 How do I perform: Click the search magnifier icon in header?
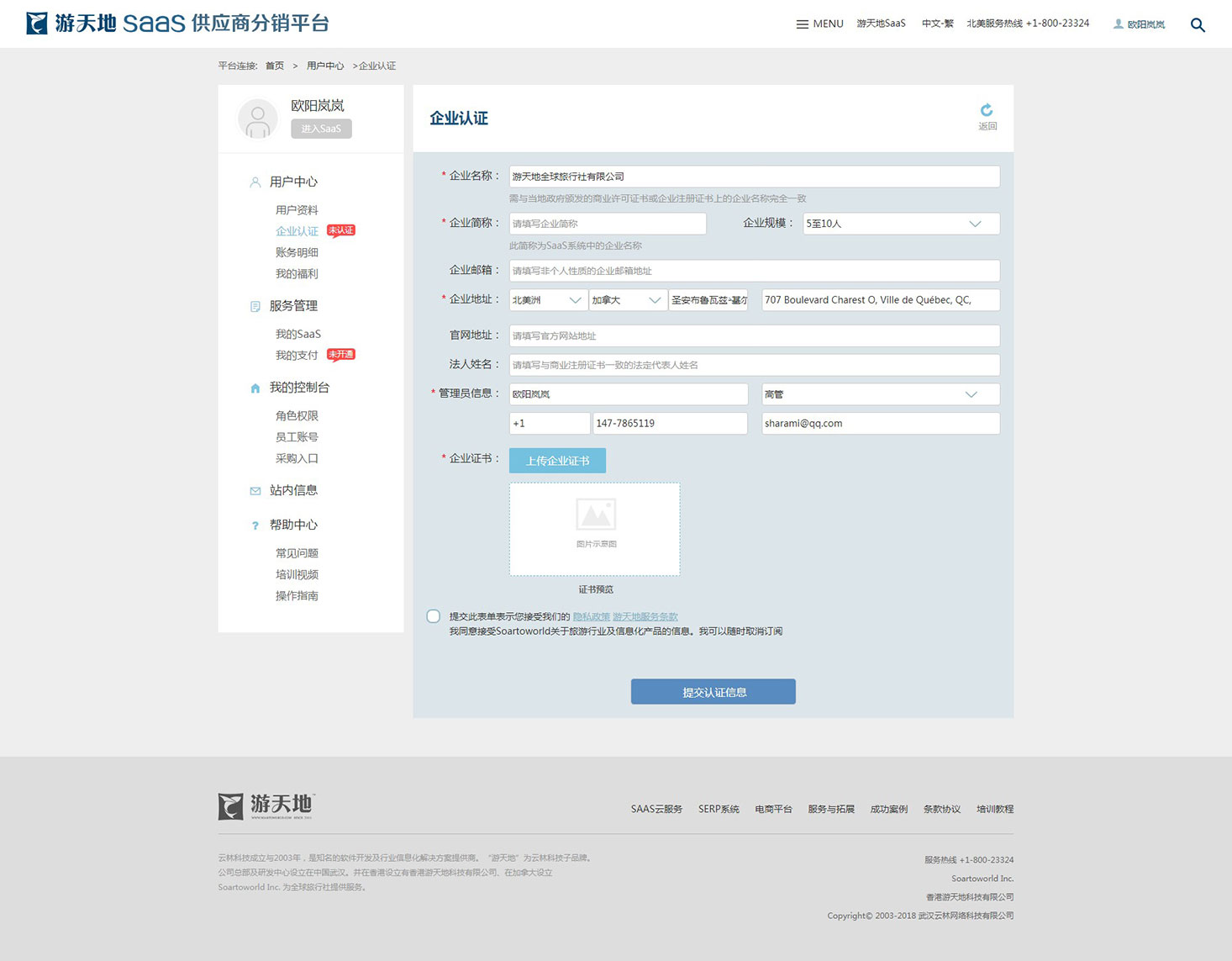[1198, 25]
